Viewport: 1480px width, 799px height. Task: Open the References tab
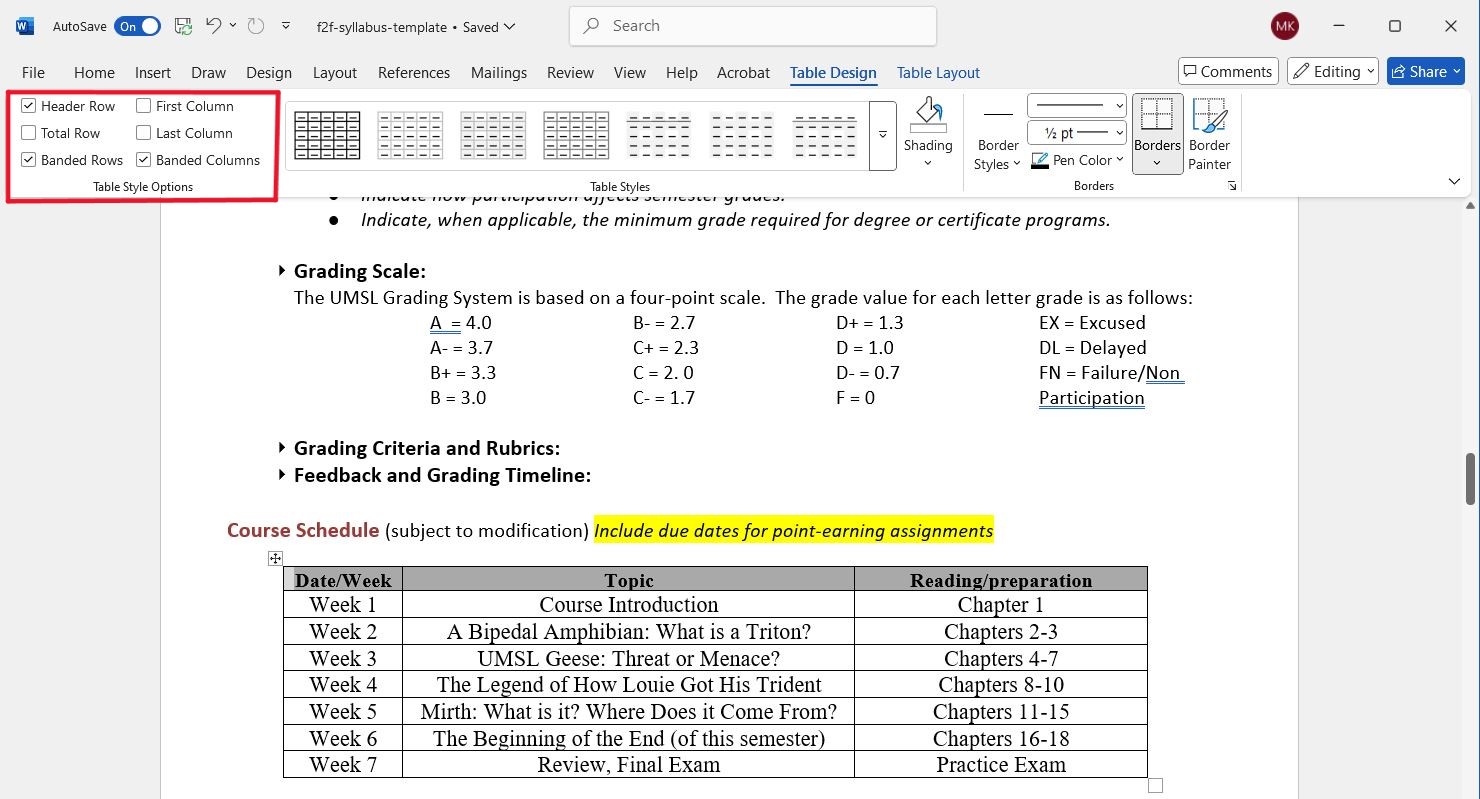pos(414,72)
